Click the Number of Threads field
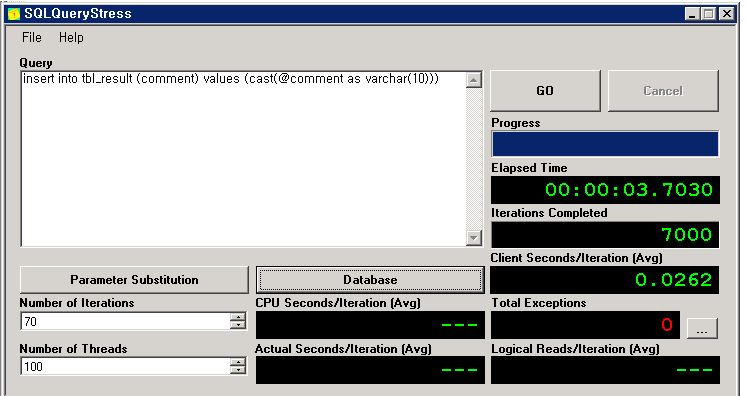 [126, 366]
